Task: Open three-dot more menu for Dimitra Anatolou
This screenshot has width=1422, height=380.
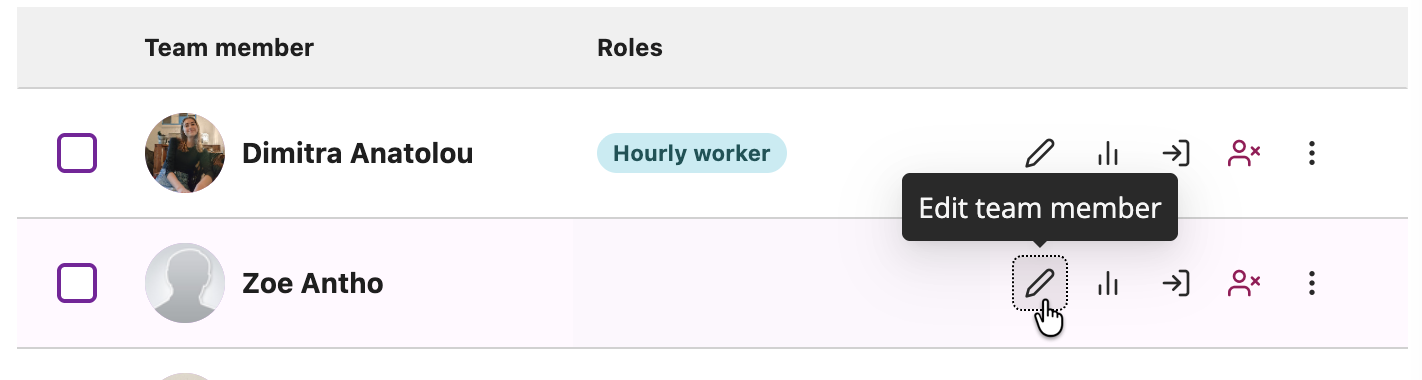Action: (1312, 153)
